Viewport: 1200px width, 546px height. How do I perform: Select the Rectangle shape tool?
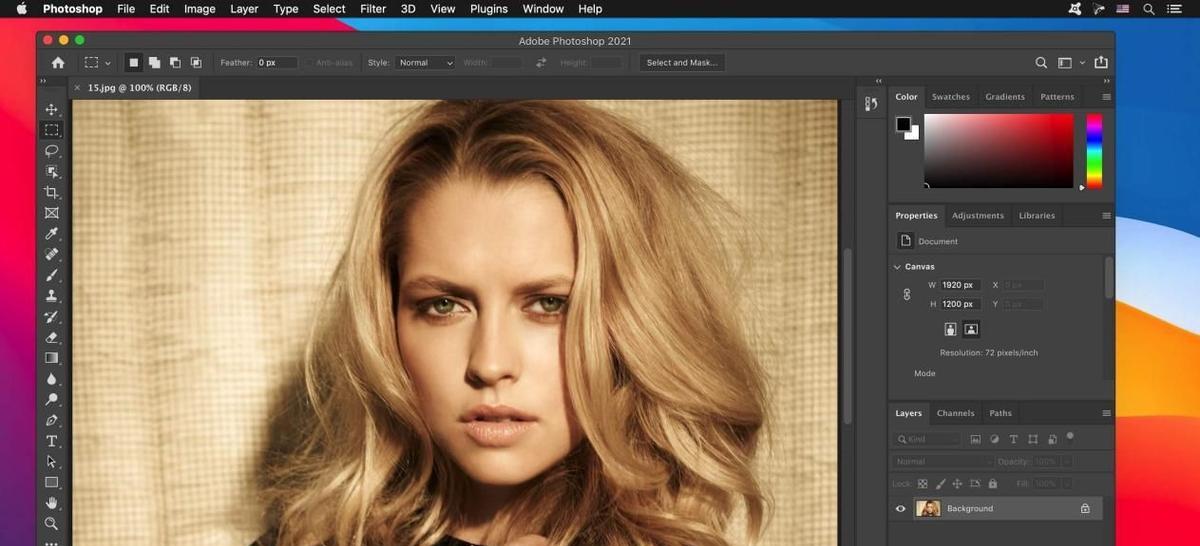coord(52,482)
